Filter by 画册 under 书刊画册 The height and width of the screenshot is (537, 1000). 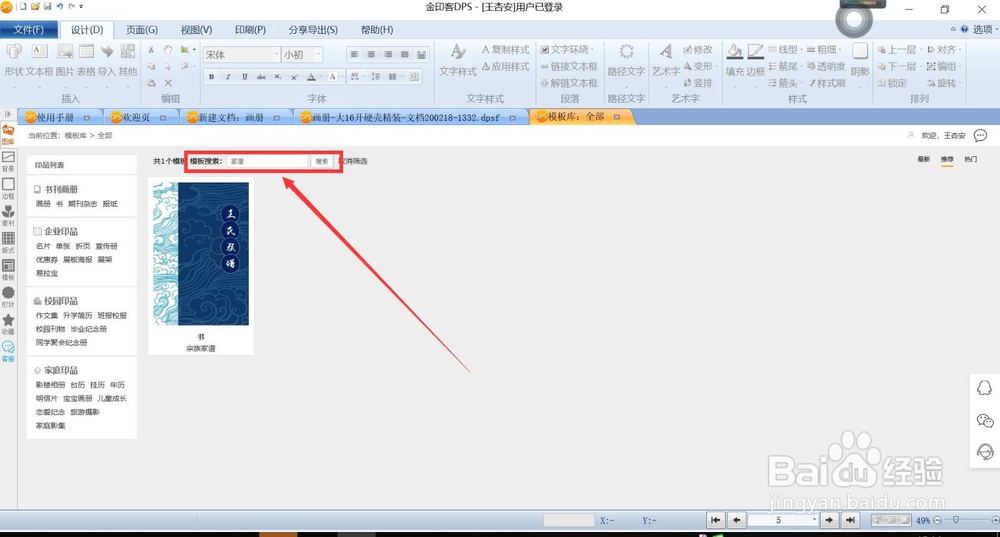click(43, 204)
